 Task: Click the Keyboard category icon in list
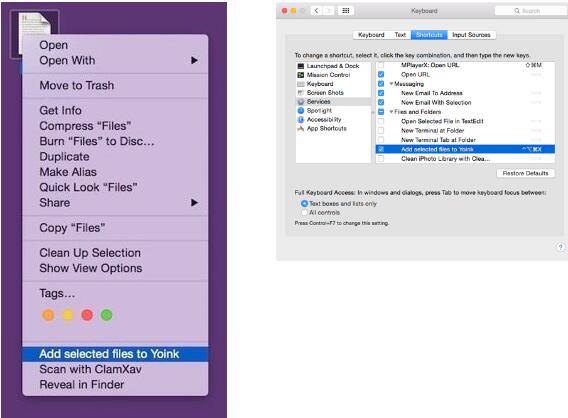click(300, 84)
